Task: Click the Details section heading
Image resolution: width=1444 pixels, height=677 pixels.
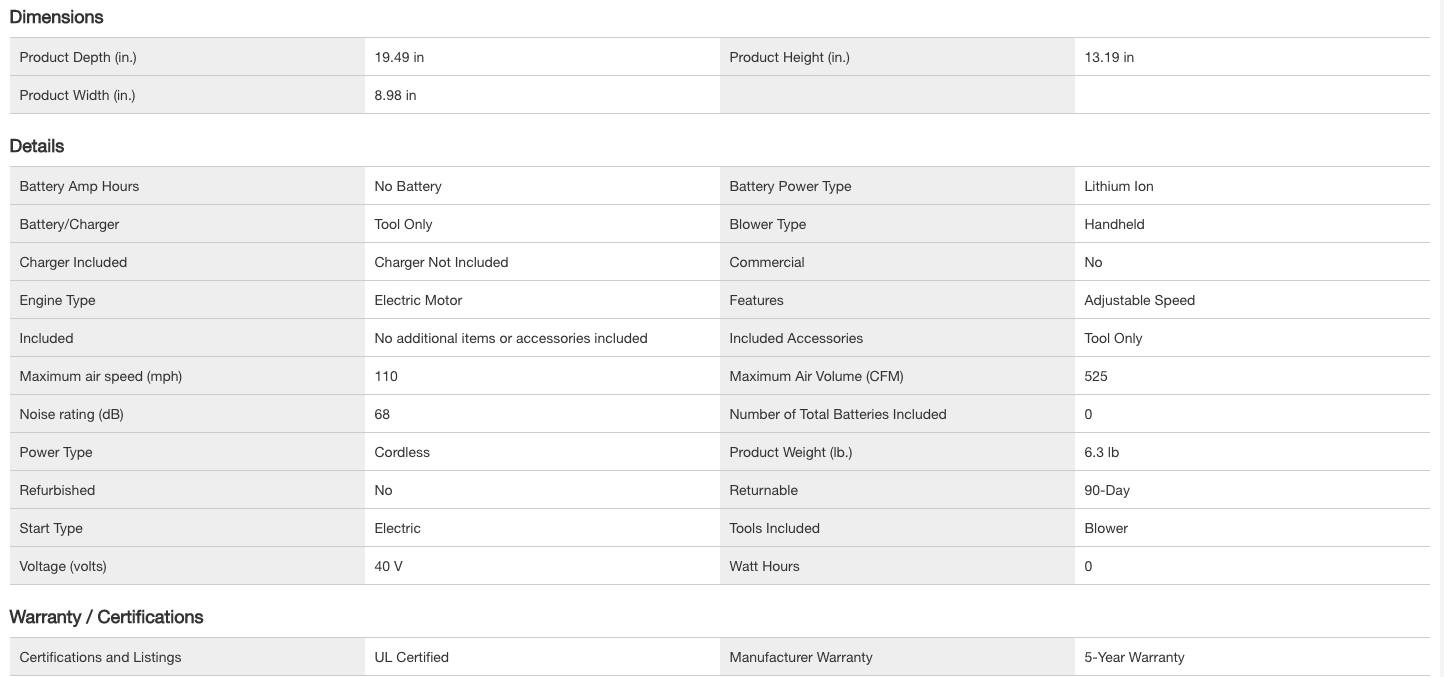Action: [37, 146]
